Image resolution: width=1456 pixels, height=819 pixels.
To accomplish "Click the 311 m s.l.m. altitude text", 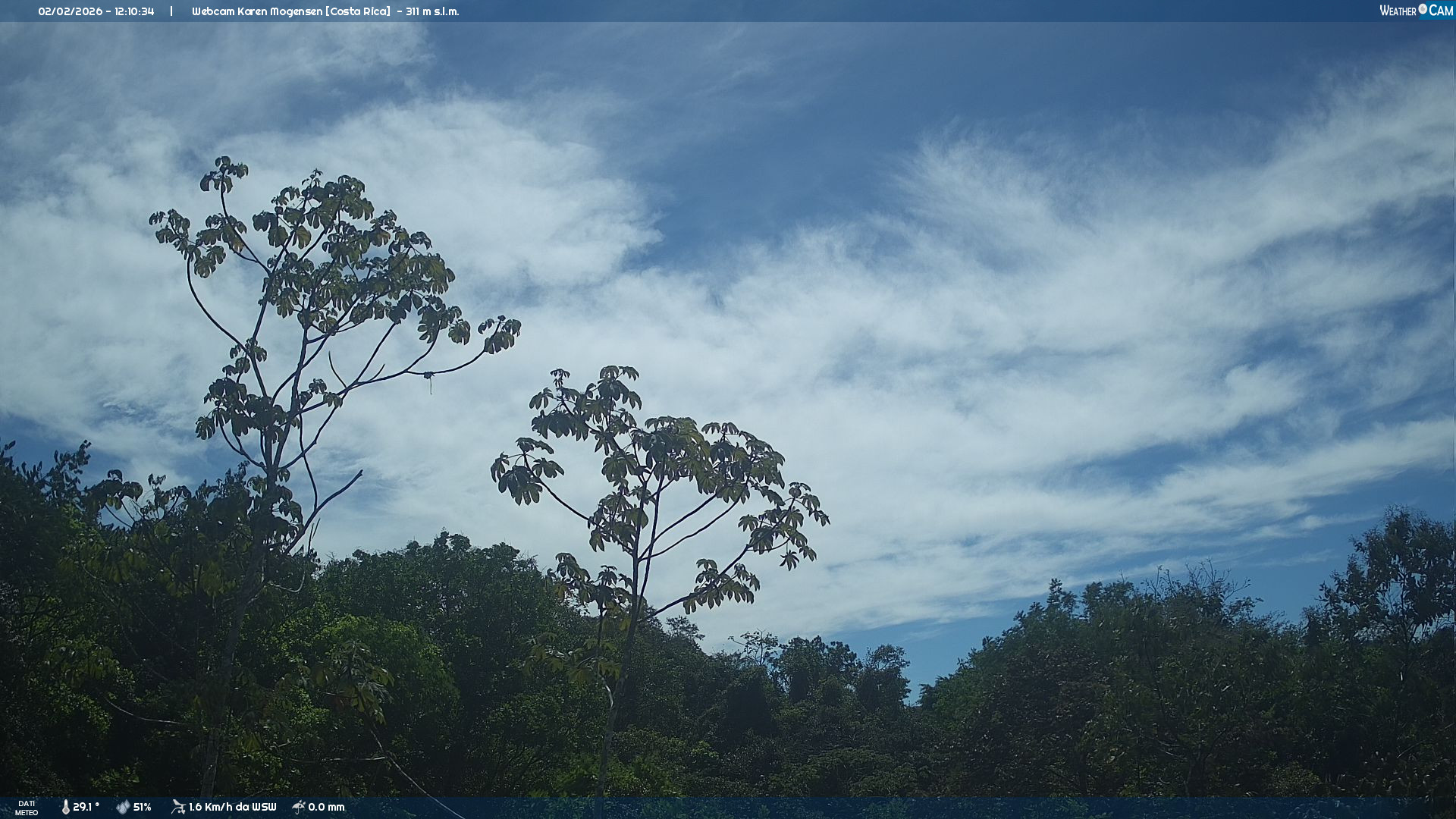I will pyautogui.click(x=432, y=11).
